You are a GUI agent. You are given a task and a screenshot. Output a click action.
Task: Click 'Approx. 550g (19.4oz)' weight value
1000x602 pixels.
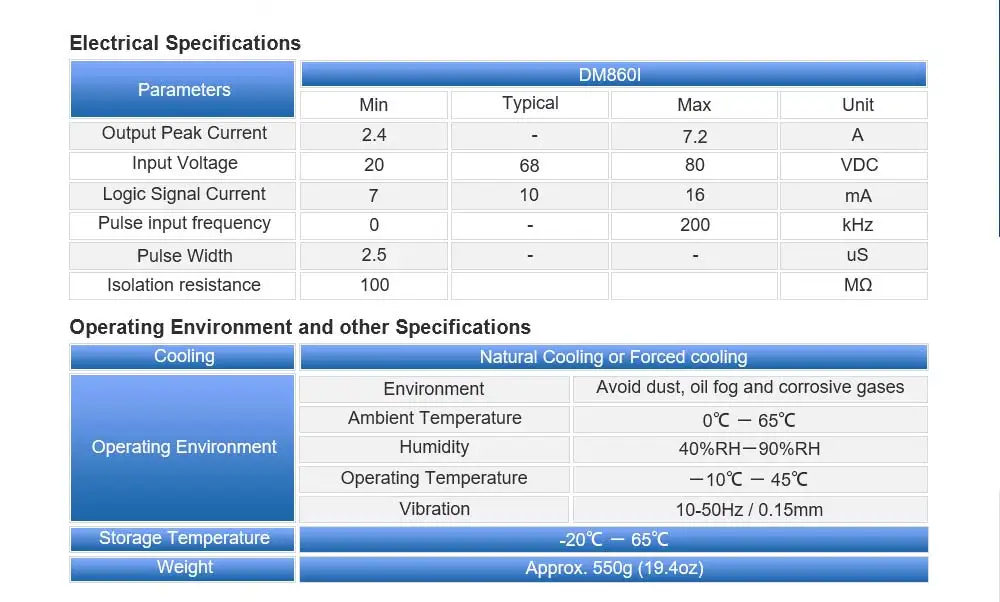pyautogui.click(x=614, y=568)
